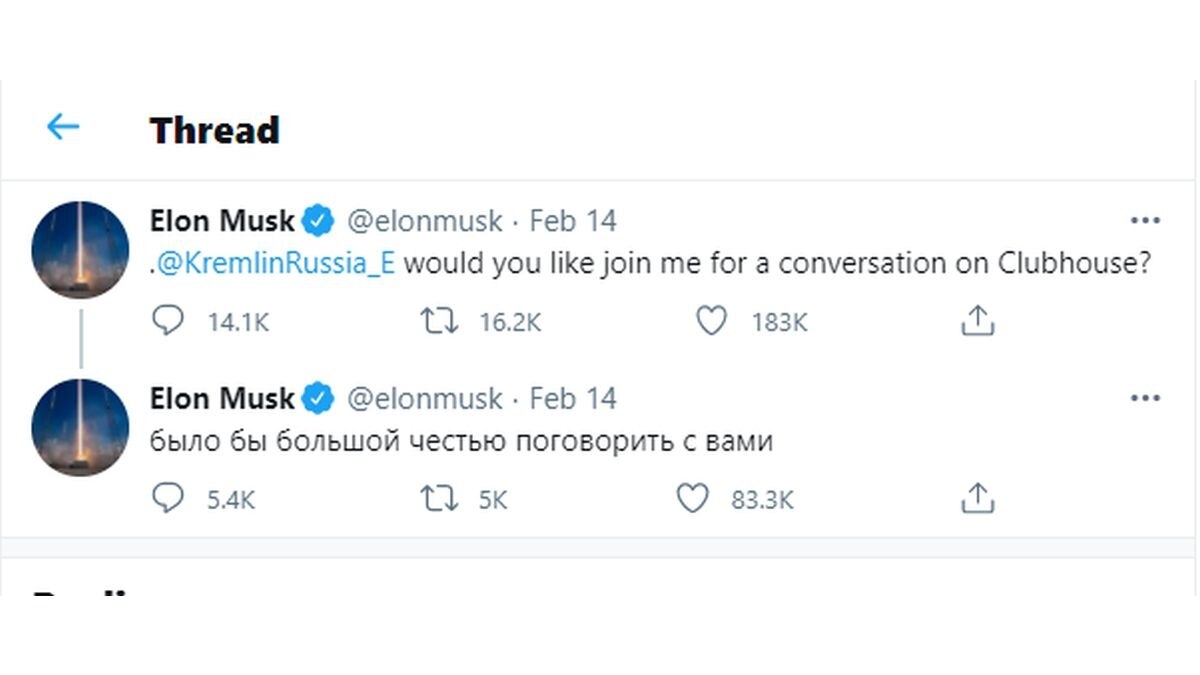Like the Clubhouse invitation tweet
This screenshot has width=1200, height=675.
click(x=710, y=321)
